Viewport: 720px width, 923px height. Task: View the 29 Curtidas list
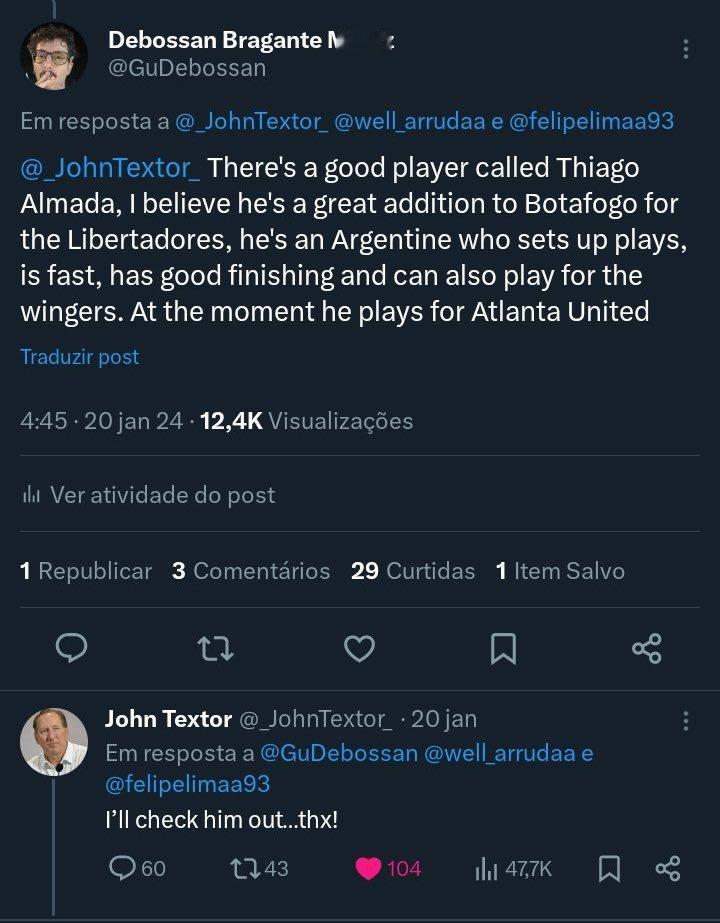click(413, 571)
